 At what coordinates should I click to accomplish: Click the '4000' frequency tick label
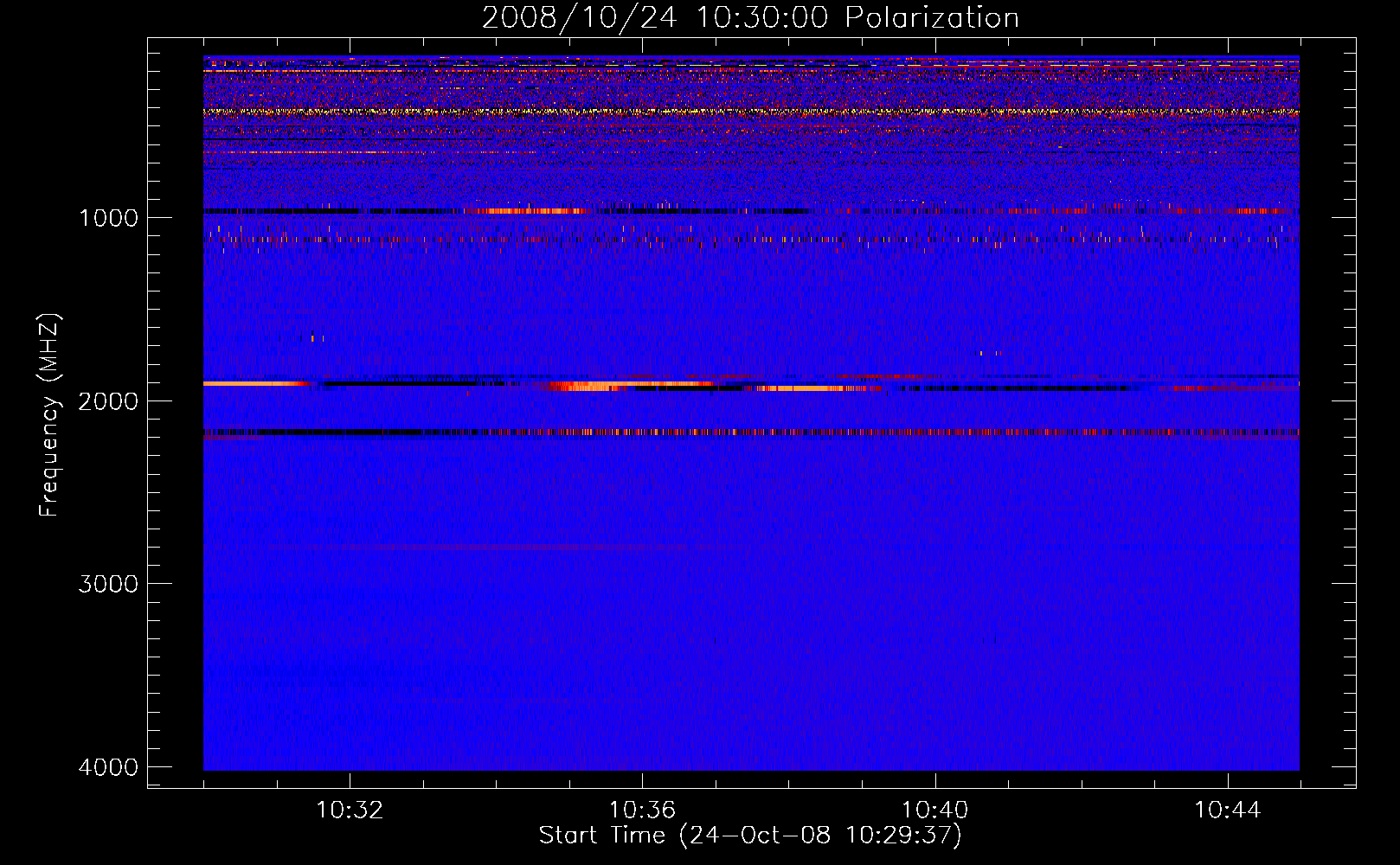tap(109, 767)
